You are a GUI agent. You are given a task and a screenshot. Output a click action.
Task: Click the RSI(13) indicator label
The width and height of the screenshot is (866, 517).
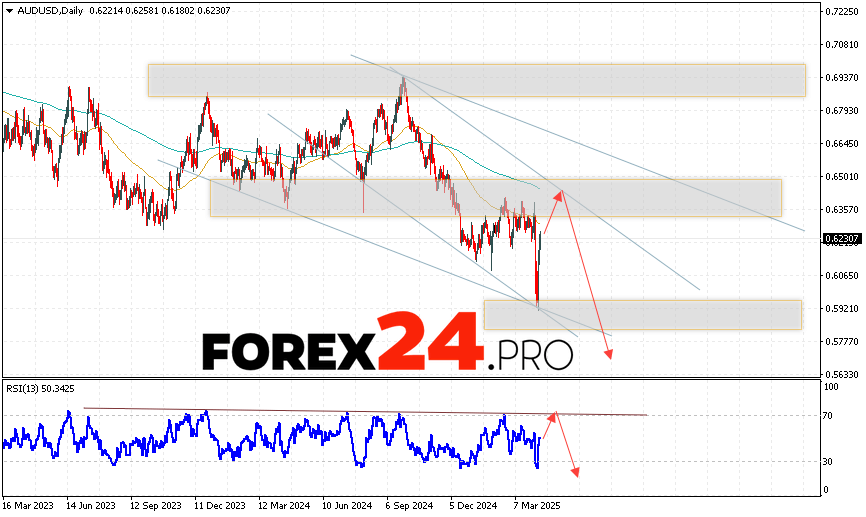point(28,386)
